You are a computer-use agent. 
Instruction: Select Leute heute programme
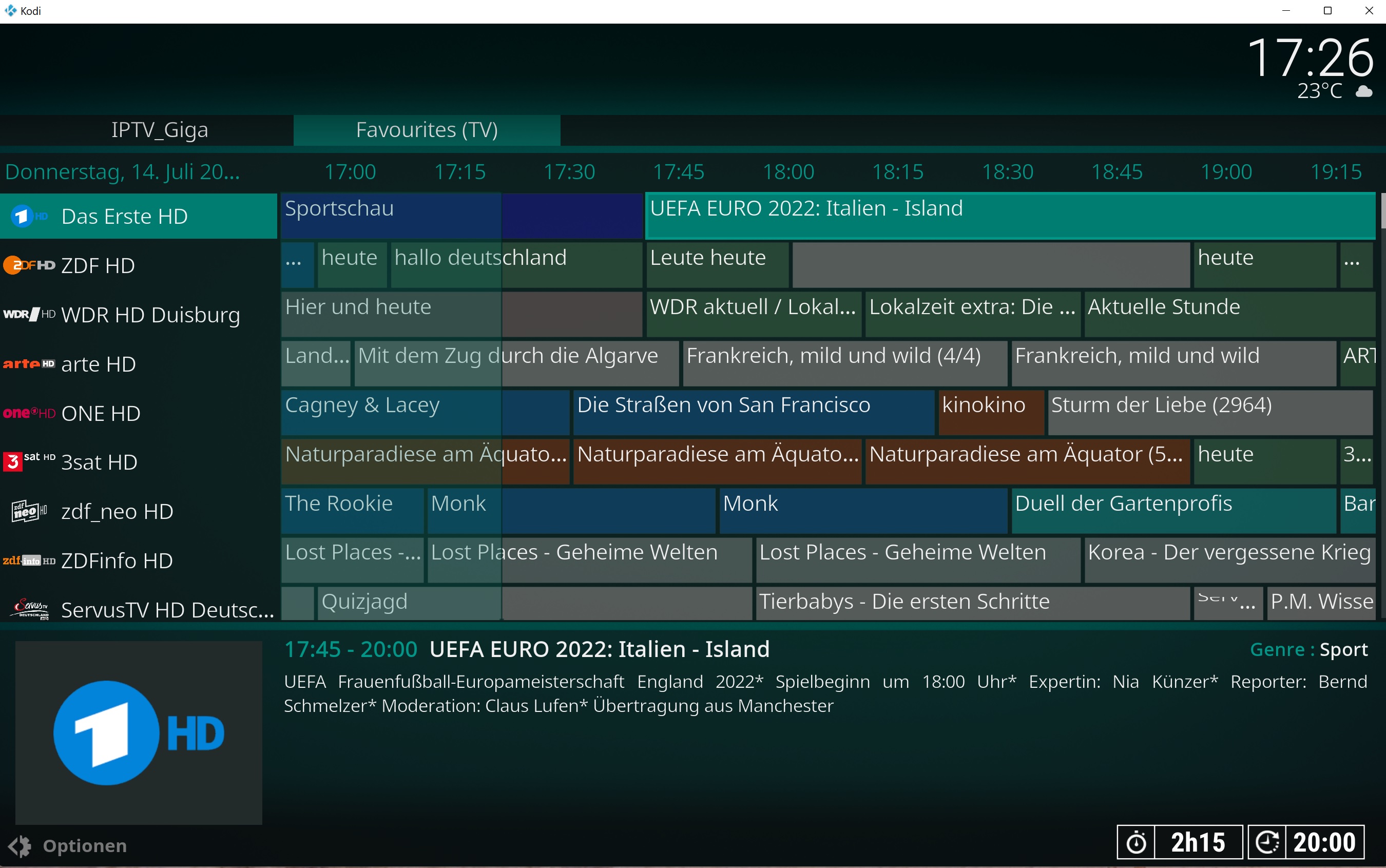pyautogui.click(x=717, y=265)
